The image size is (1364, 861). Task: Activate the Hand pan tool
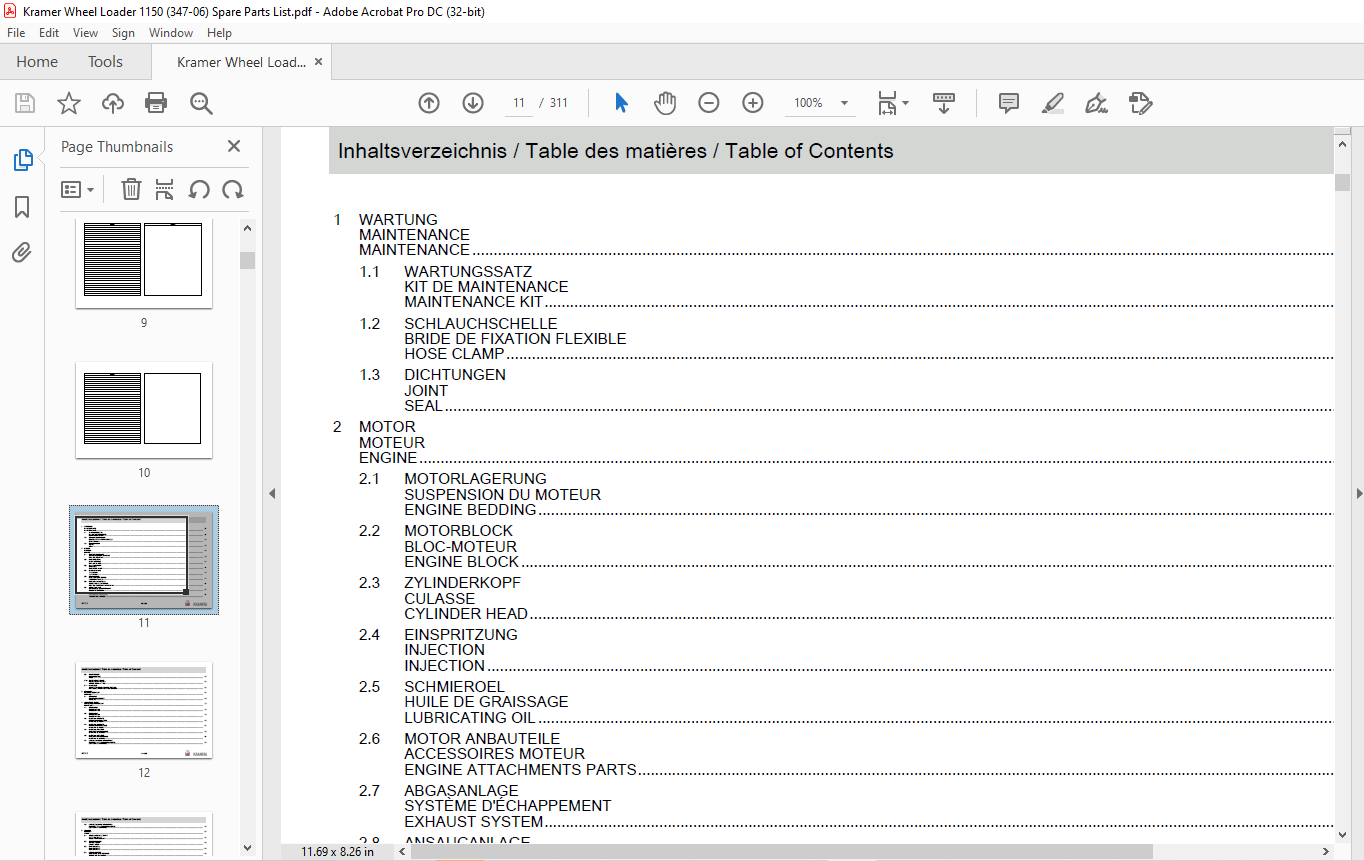point(665,103)
